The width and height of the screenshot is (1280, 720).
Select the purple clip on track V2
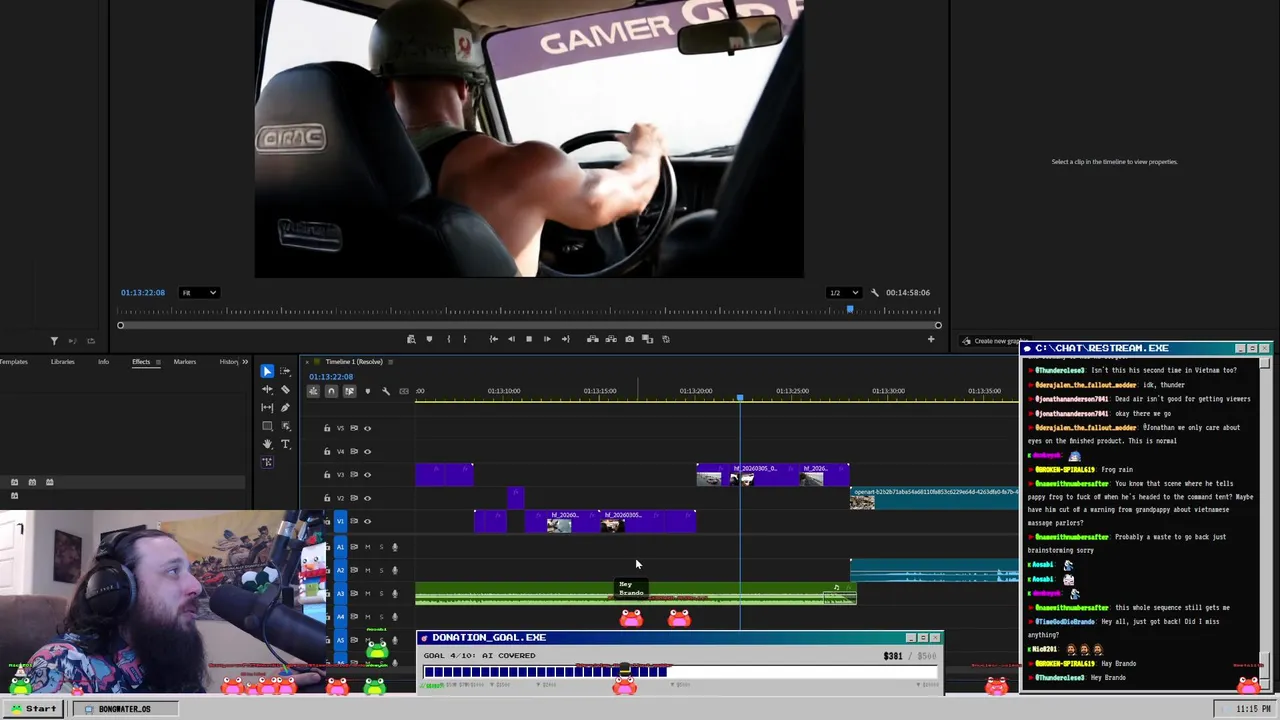pos(516,497)
